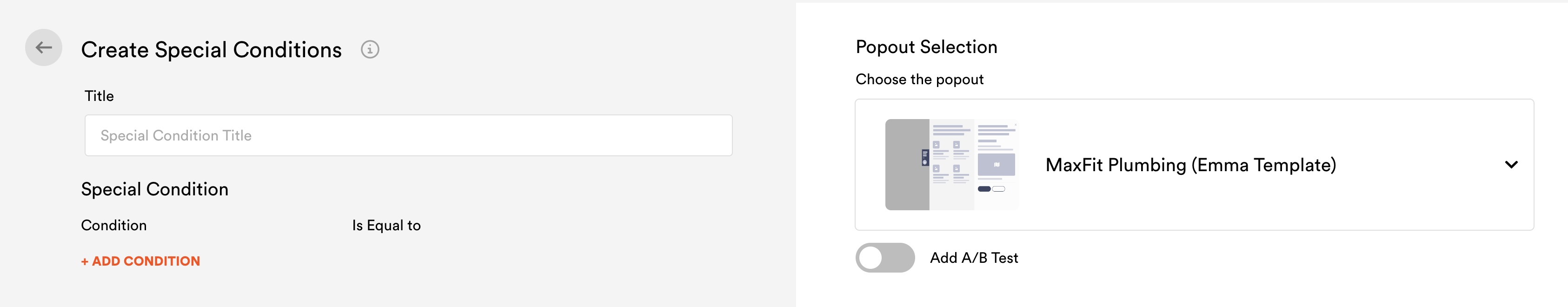Click the Title field label
This screenshot has height=307, width=1568.
point(99,96)
